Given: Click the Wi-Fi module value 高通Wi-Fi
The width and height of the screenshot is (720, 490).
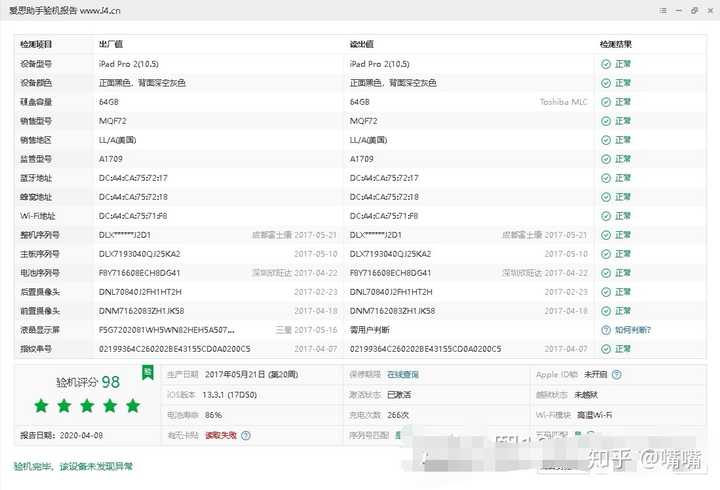Looking at the screenshot, I should [x=594, y=415].
